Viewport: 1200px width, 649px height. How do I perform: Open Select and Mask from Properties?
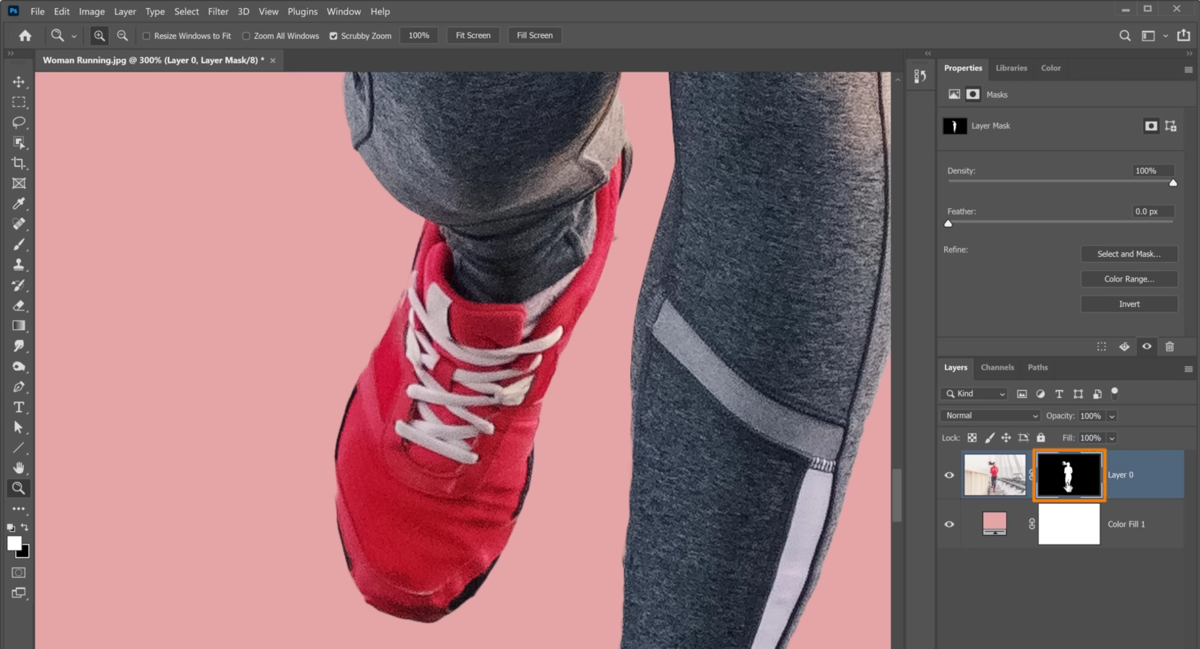click(1129, 253)
